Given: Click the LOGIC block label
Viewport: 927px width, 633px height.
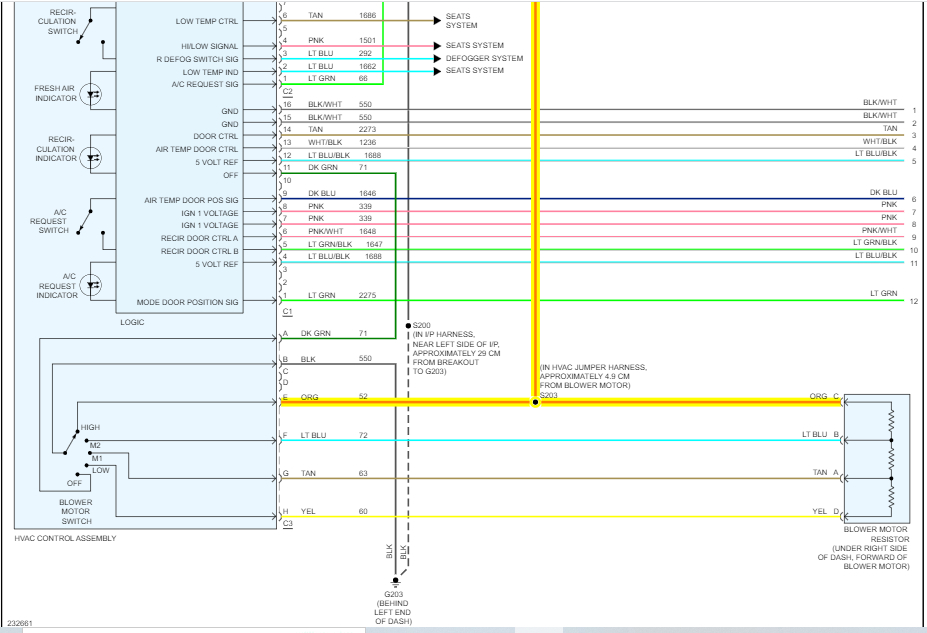Looking at the screenshot, I should click(131, 322).
